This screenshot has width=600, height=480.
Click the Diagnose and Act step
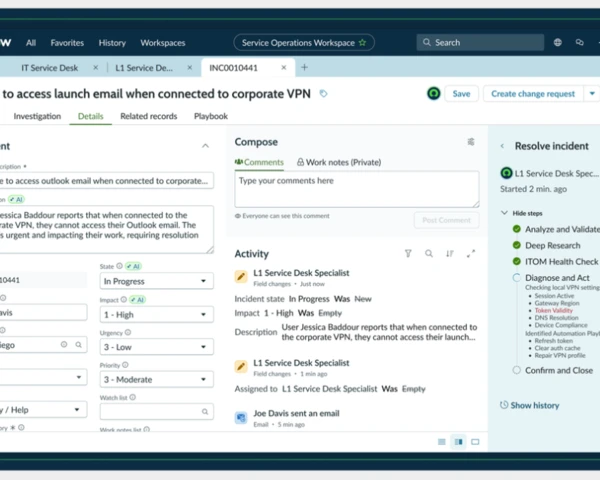pyautogui.click(x=557, y=278)
